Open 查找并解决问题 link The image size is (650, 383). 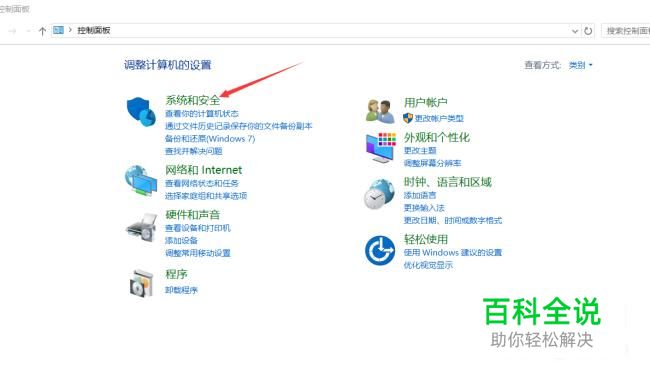(x=194, y=151)
